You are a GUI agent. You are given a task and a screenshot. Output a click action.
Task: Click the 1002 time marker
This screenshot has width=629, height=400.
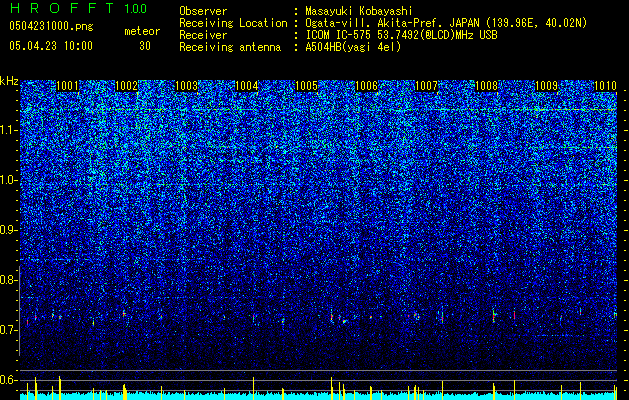click(x=127, y=86)
